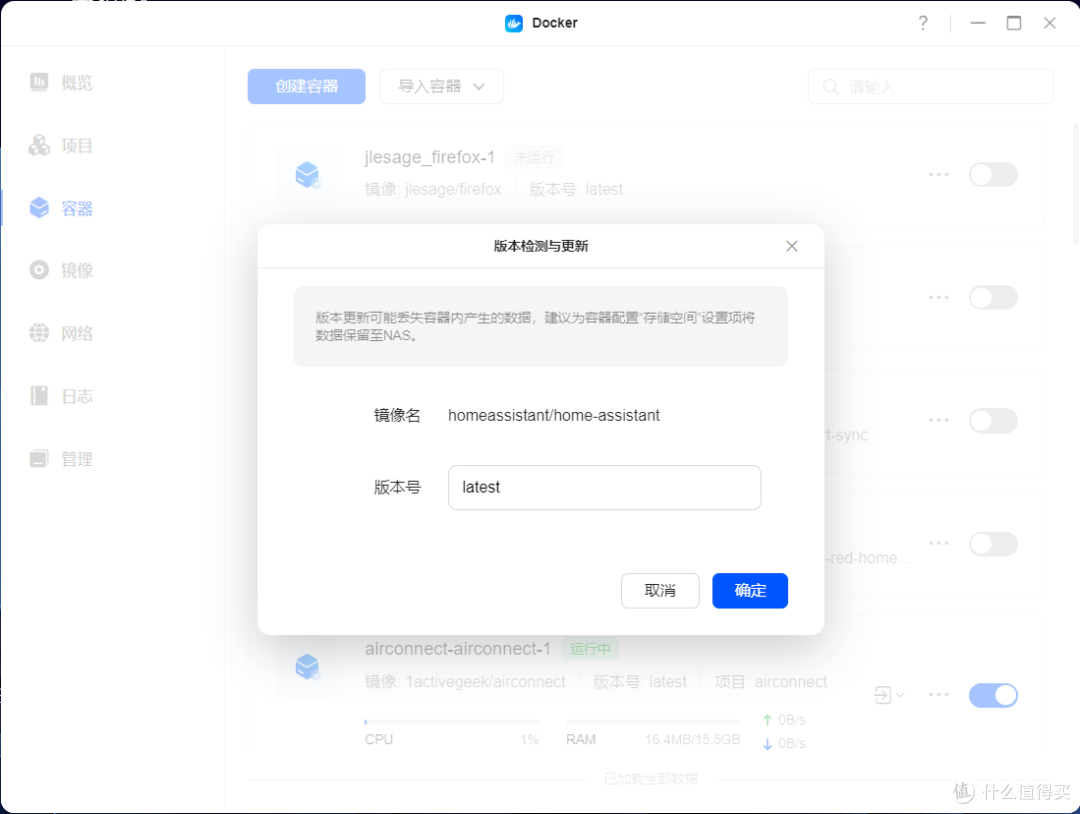This screenshot has width=1080, height=814.
Task: Click the 概览 chart icon in sidebar
Action: click(x=39, y=82)
